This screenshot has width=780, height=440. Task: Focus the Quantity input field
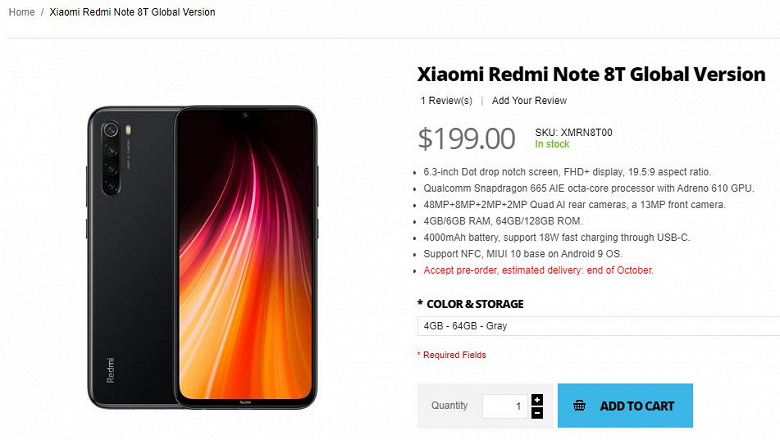[x=506, y=406]
